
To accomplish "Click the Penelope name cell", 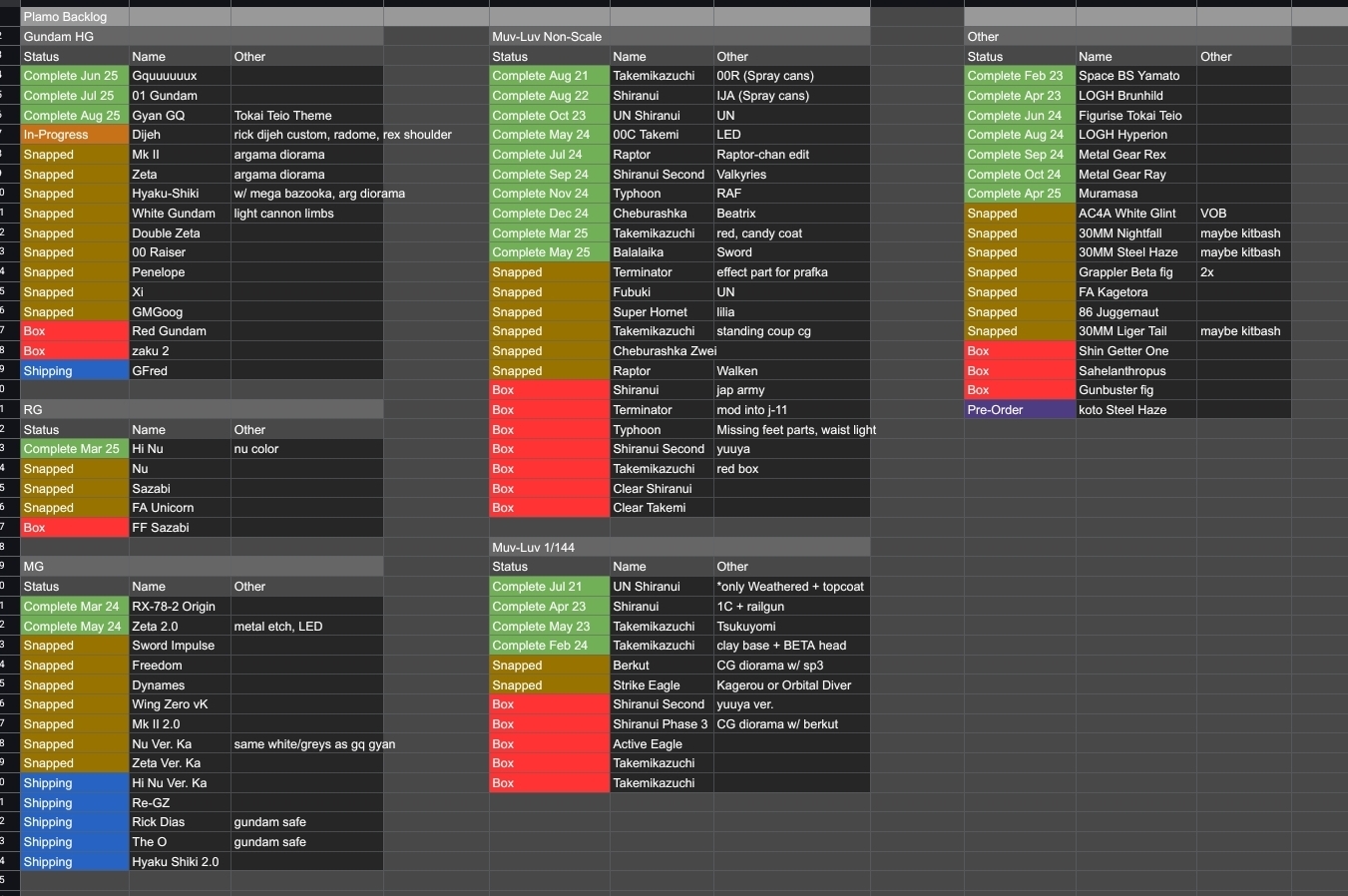I will 180,272.
